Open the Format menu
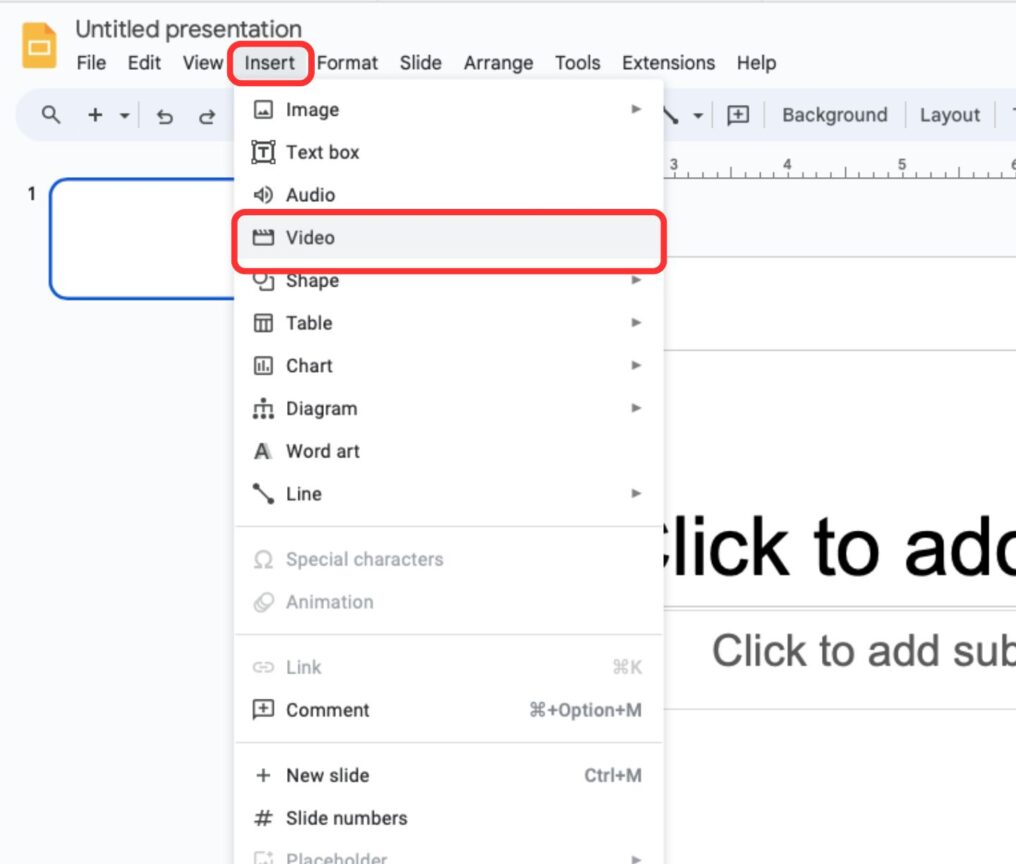 (x=347, y=63)
